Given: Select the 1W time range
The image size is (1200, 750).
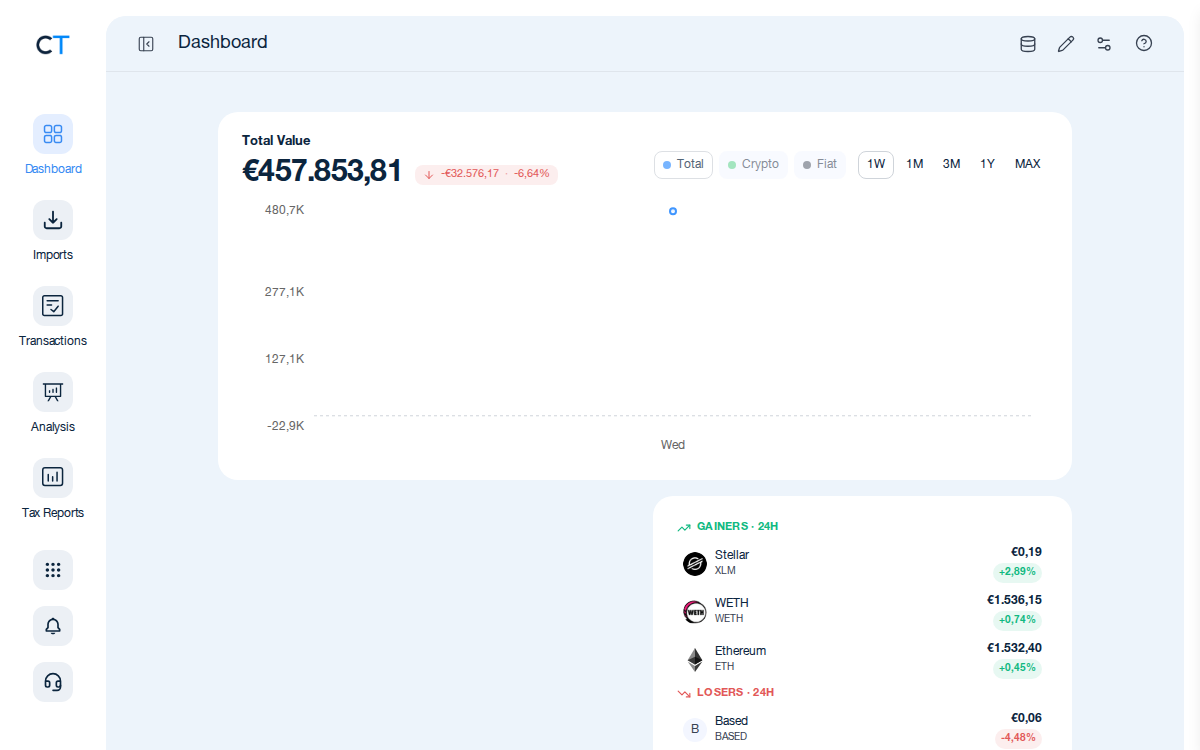Looking at the screenshot, I should click(876, 165).
